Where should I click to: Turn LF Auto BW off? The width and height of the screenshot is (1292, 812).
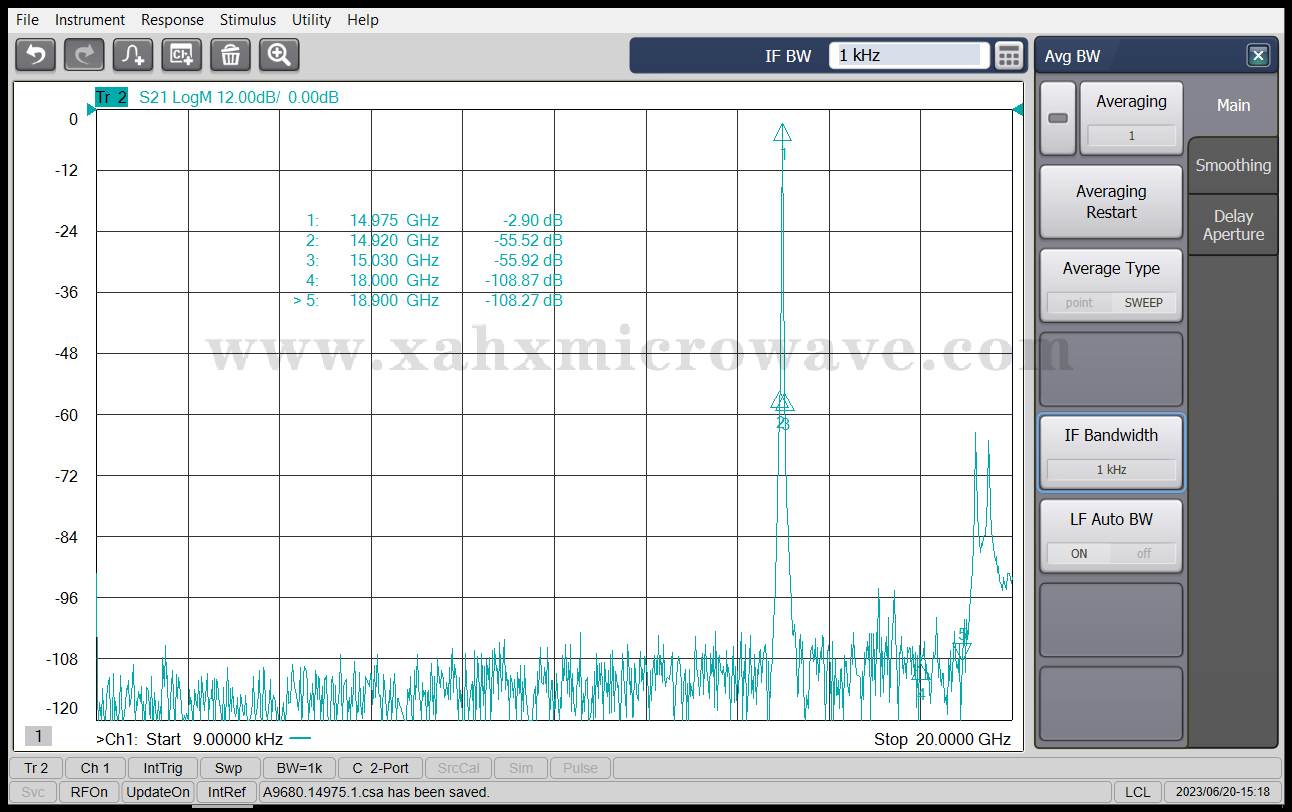pyautogui.click(x=1143, y=553)
